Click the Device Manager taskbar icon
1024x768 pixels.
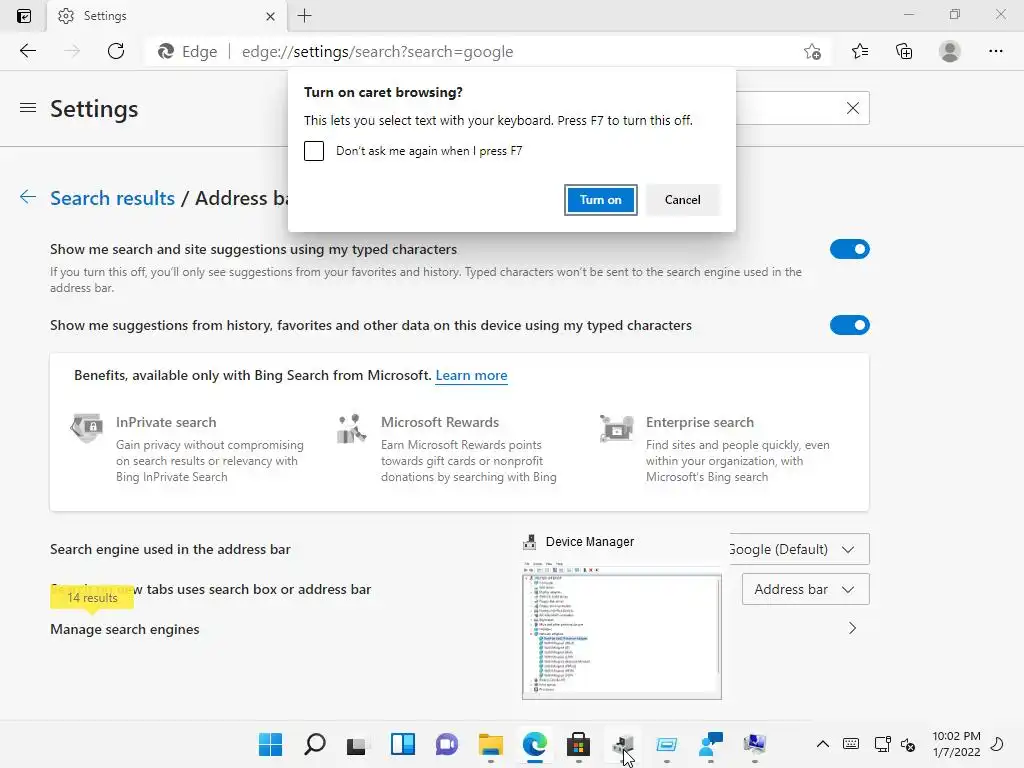point(622,744)
